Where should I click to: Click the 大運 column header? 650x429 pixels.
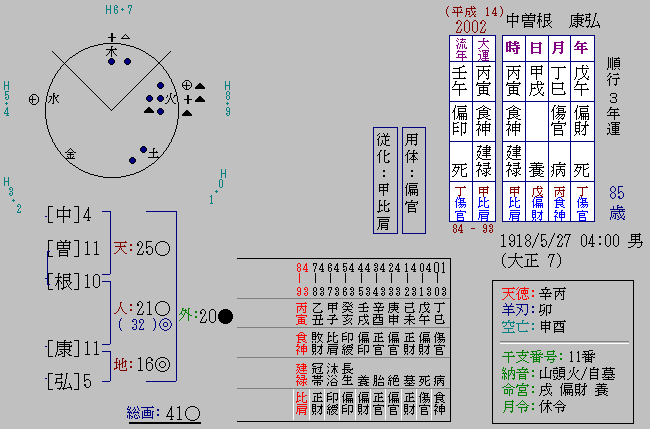pyautogui.click(x=484, y=48)
